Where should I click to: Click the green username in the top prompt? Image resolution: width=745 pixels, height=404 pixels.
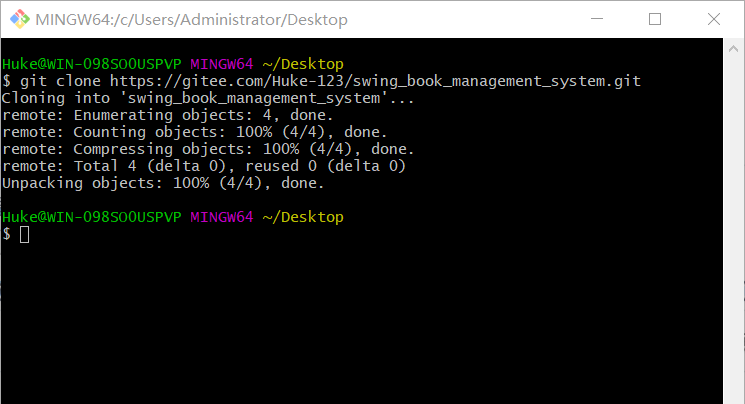[91, 64]
